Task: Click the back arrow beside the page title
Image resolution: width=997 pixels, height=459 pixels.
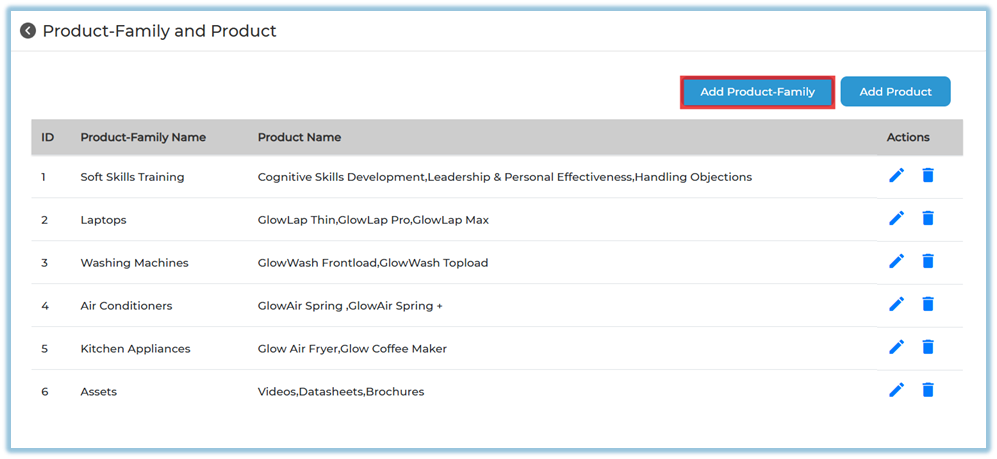Action: (28, 31)
